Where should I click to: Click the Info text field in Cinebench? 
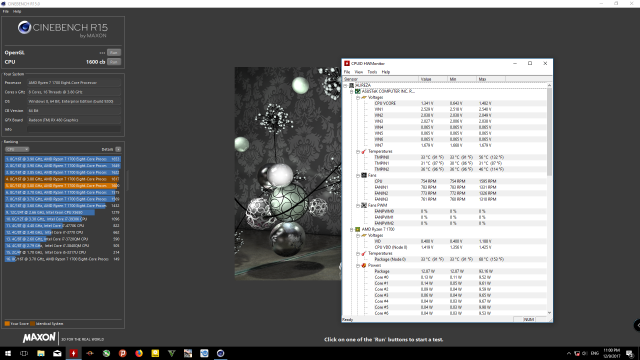tap(74, 129)
